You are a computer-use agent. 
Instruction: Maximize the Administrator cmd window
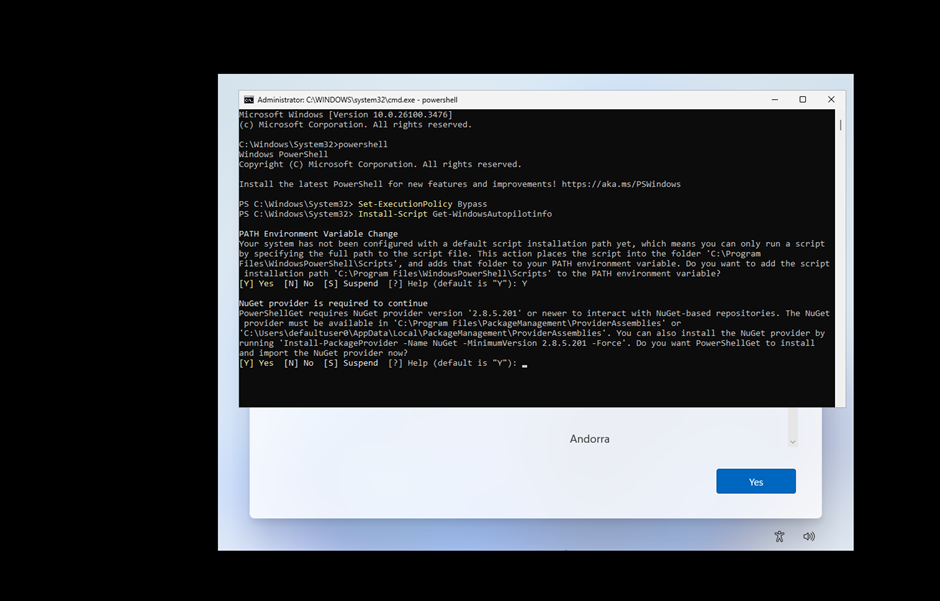point(802,100)
